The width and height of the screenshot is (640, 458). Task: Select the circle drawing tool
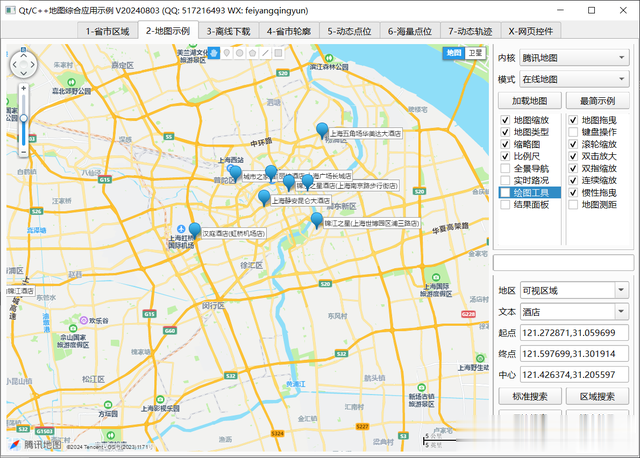click(x=240, y=53)
